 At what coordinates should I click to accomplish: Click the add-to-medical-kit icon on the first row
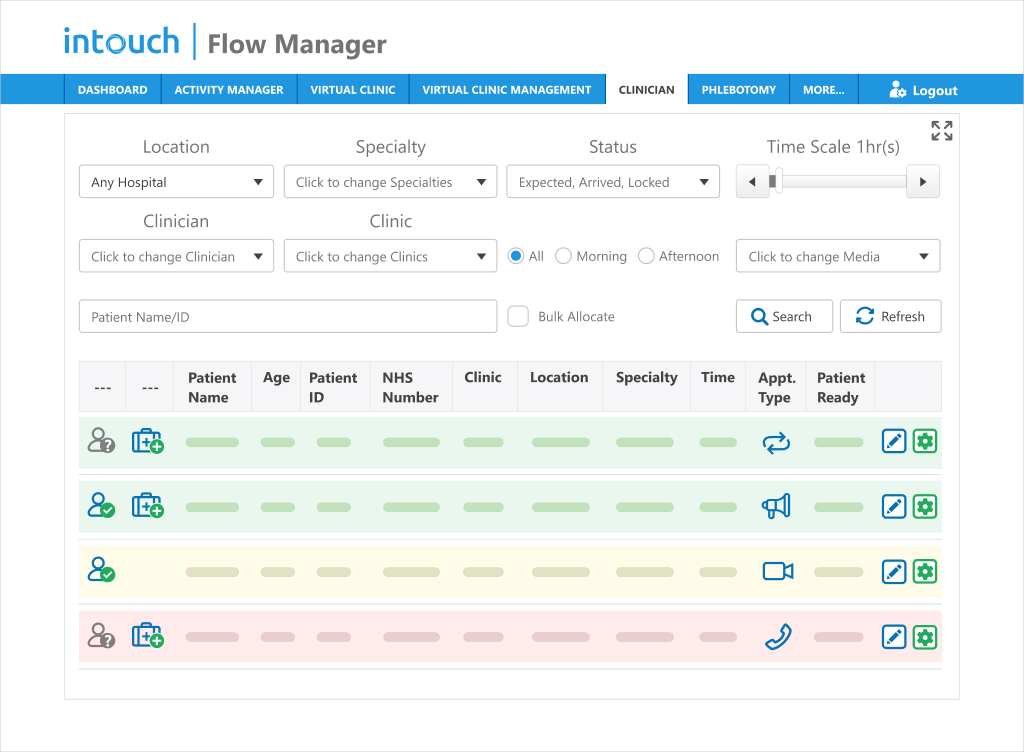(147, 440)
